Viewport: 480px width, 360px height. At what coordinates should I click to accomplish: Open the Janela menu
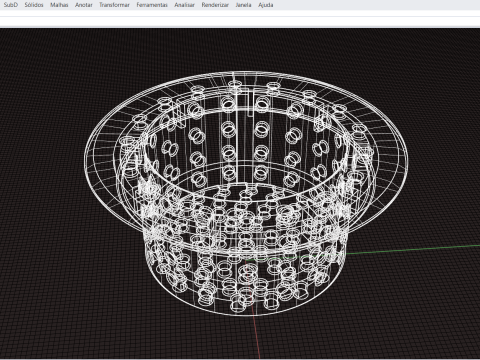243,5
